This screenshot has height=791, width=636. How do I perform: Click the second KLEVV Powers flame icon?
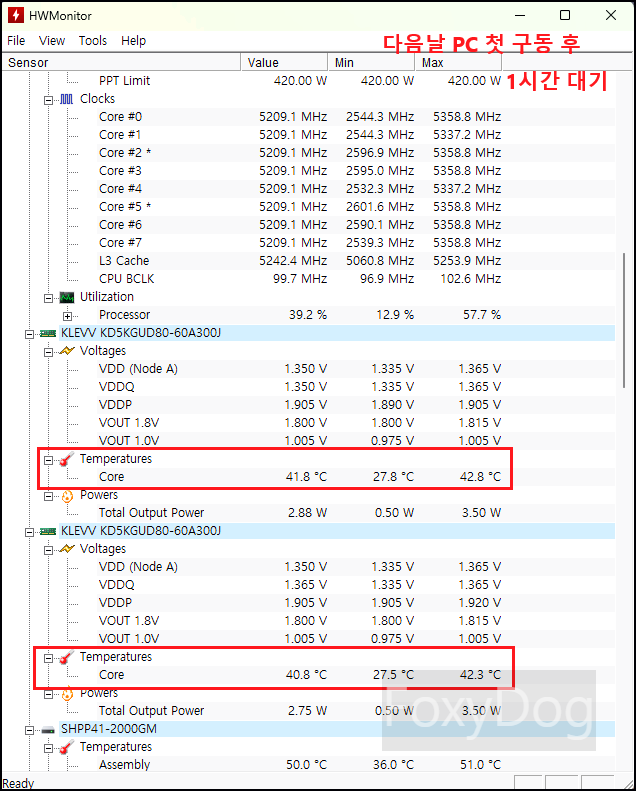click(67, 694)
